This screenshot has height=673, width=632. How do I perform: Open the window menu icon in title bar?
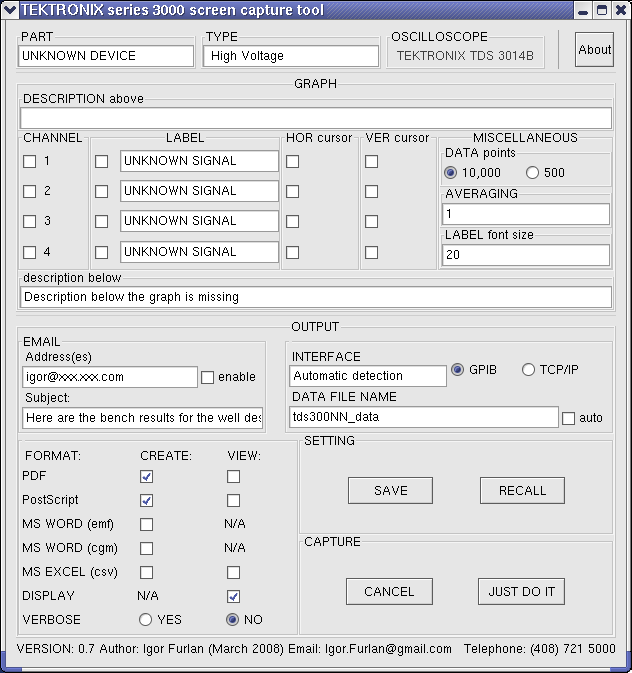pos(11,10)
